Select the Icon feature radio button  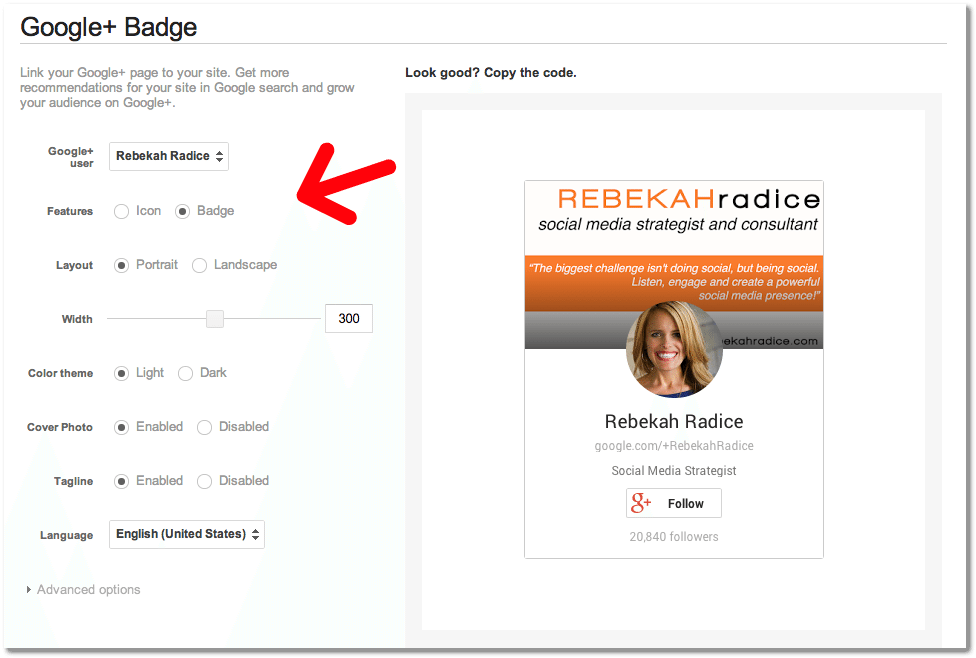[x=121, y=212]
